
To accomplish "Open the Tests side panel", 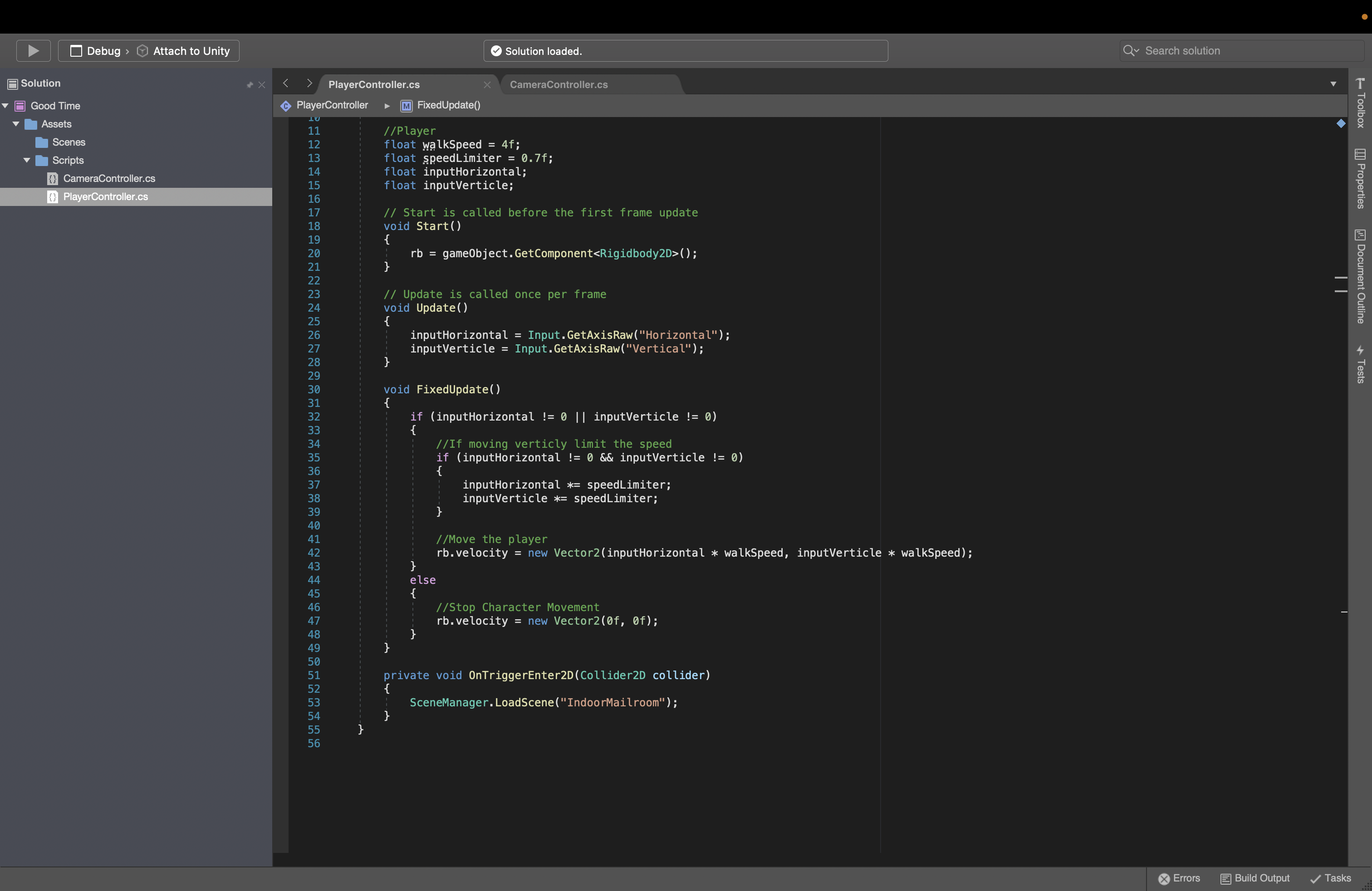I will (x=1360, y=364).
